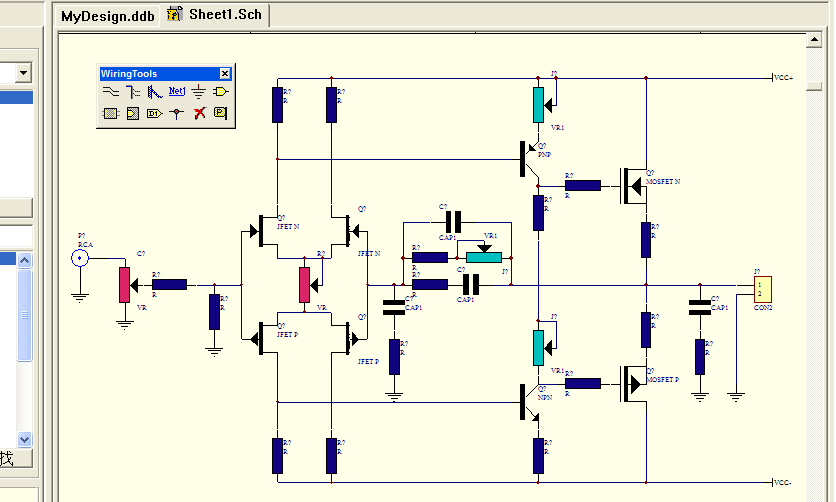Click the left panel list scroll-up arrow
Viewport: 836px width, 502px height.
coord(25,260)
